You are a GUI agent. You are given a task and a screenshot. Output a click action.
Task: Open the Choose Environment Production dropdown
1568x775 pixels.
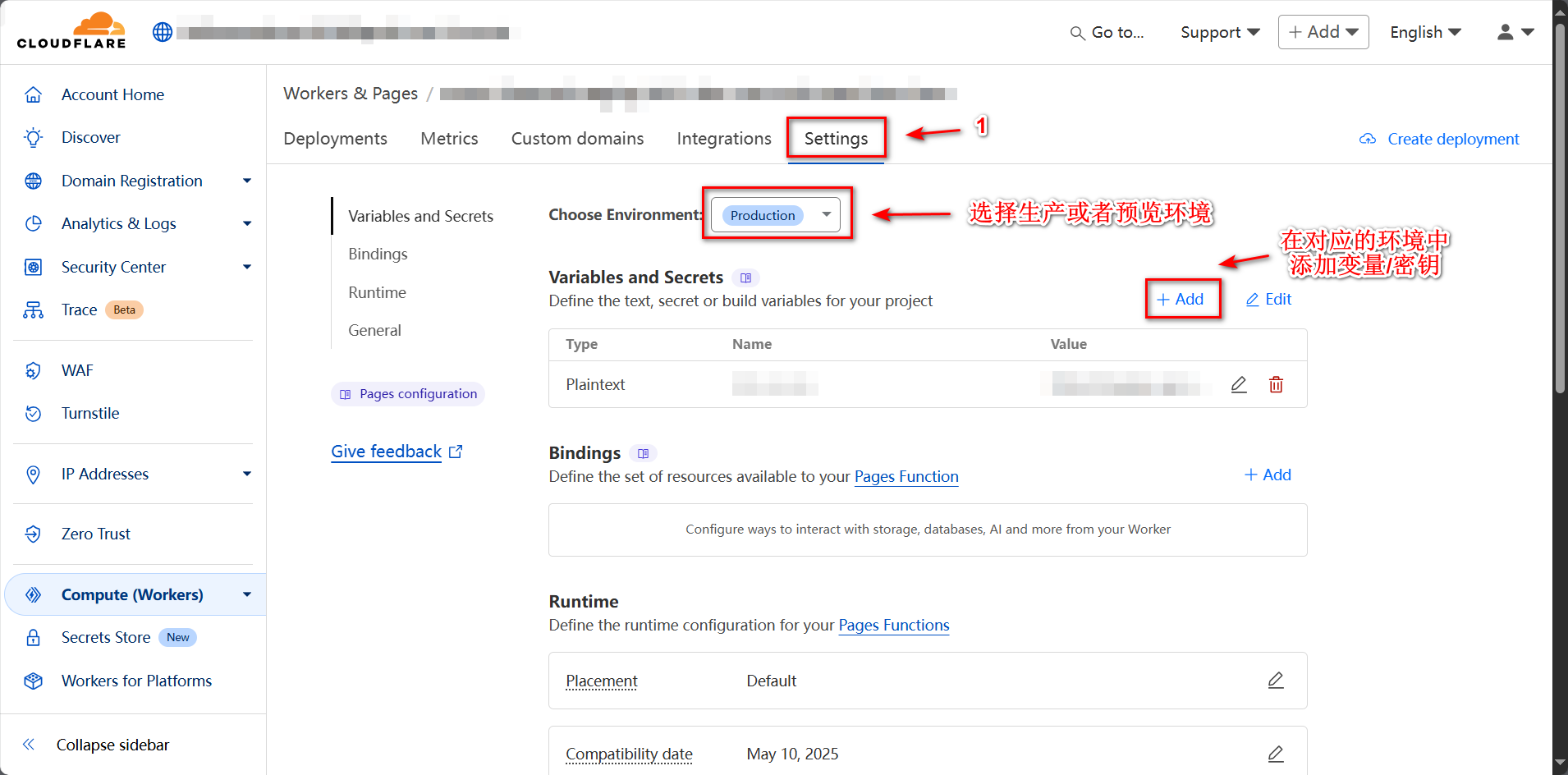click(x=775, y=215)
